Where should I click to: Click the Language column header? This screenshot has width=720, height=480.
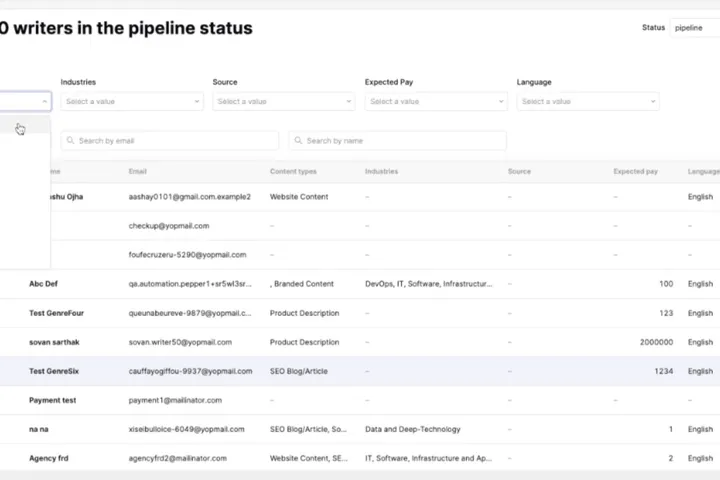tap(703, 171)
